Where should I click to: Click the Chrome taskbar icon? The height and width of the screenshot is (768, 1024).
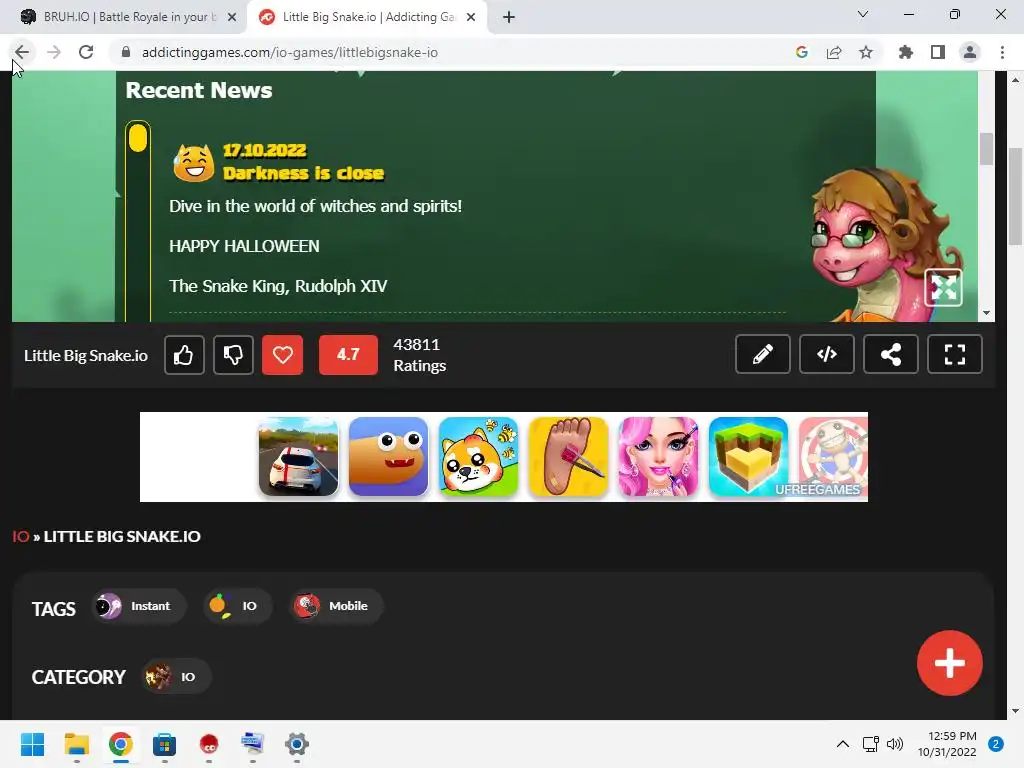coord(121,744)
